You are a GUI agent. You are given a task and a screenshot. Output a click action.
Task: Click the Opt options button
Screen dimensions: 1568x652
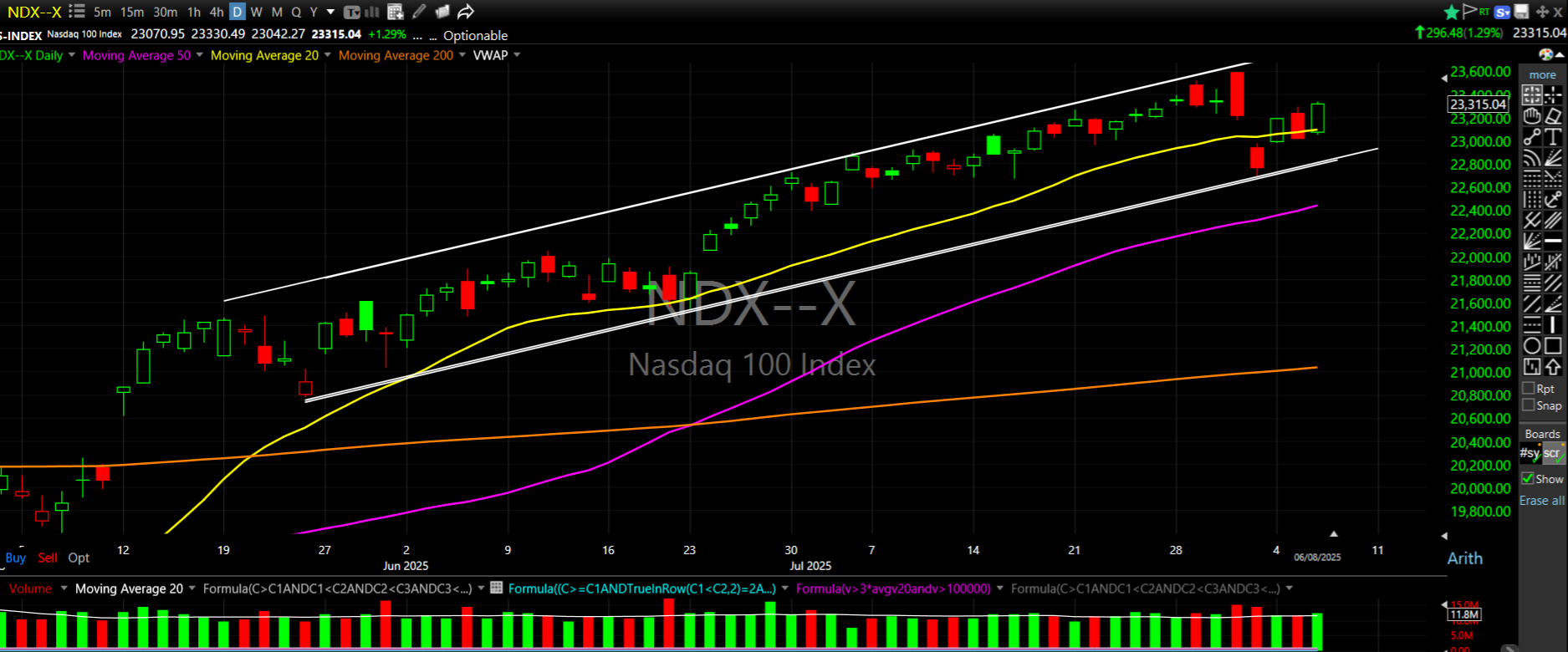point(79,558)
